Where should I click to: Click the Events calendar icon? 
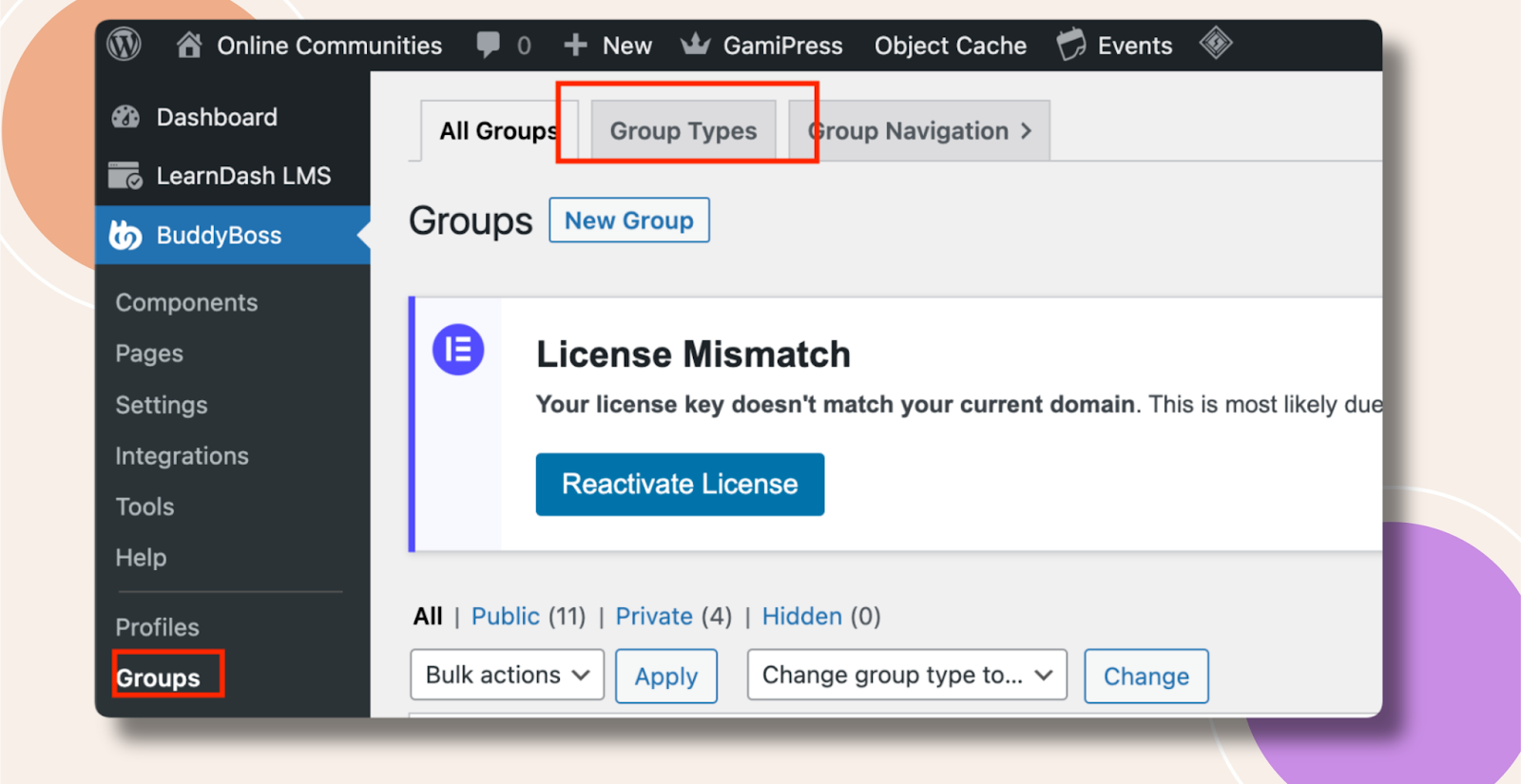coord(1071,45)
